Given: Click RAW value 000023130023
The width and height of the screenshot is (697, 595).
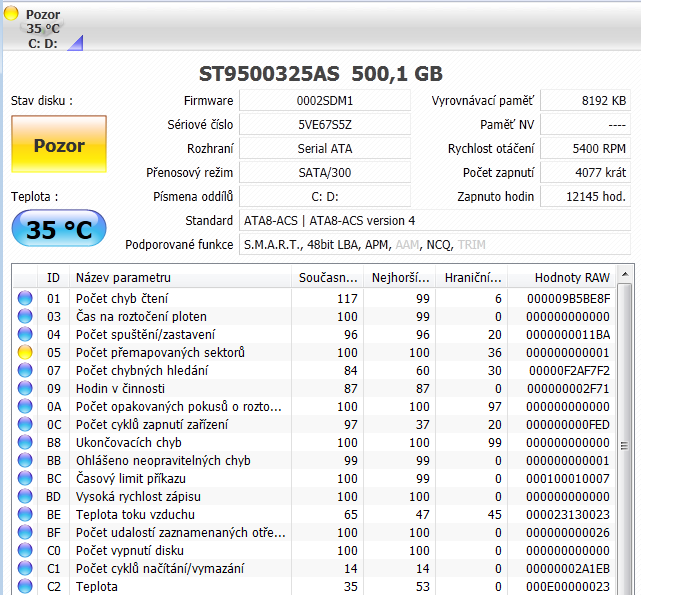Looking at the screenshot, I should 568,515.
